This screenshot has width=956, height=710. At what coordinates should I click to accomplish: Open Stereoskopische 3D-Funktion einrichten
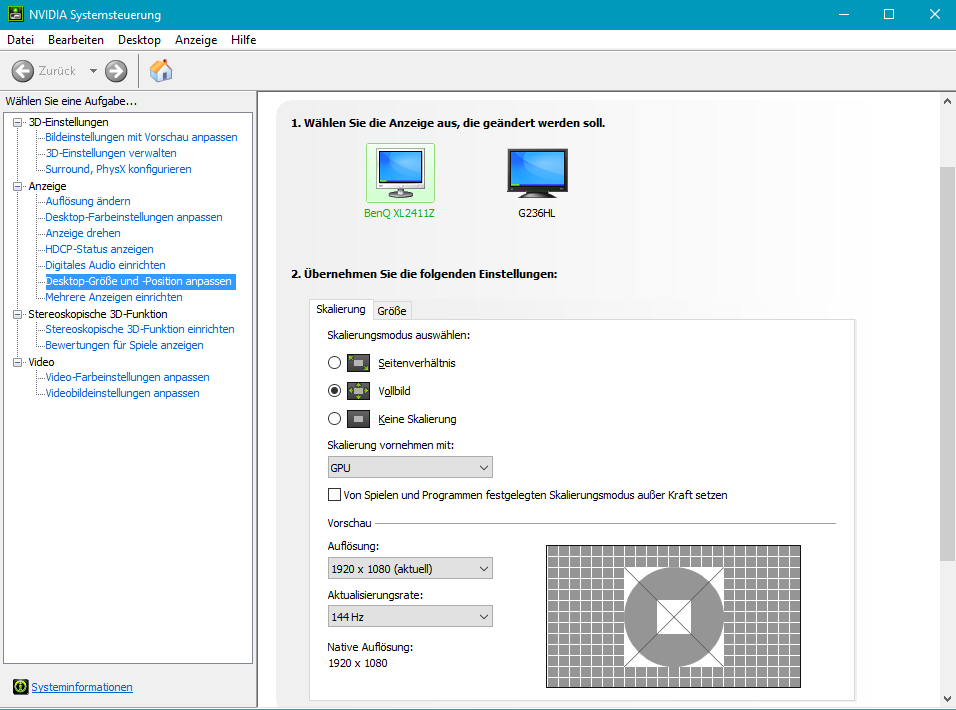pyautogui.click(x=140, y=329)
